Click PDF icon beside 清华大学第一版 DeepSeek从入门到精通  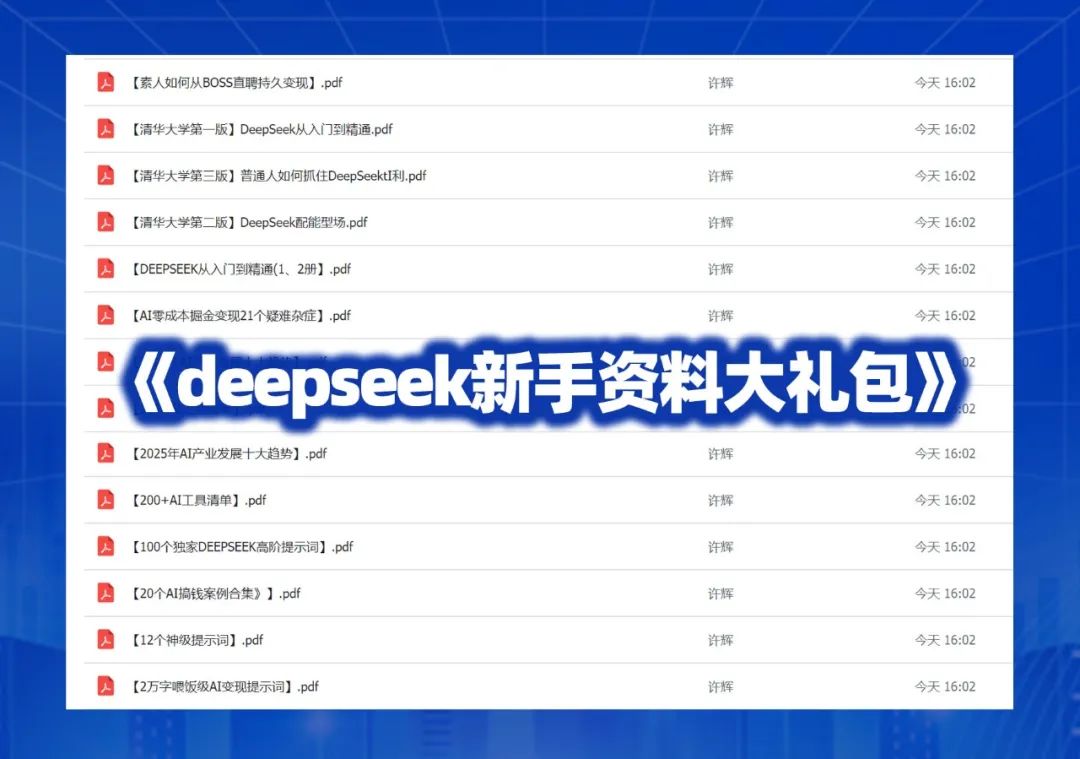[105, 129]
